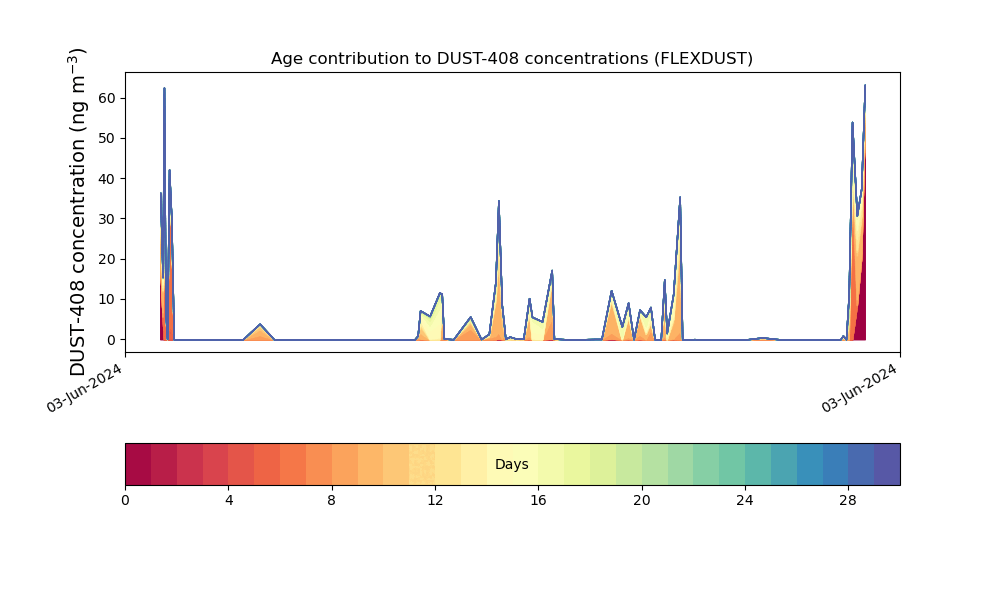The height and width of the screenshot is (600, 1000).
Task: Pick the blue colorbar segment starting at tick 28
Action: coord(862,464)
